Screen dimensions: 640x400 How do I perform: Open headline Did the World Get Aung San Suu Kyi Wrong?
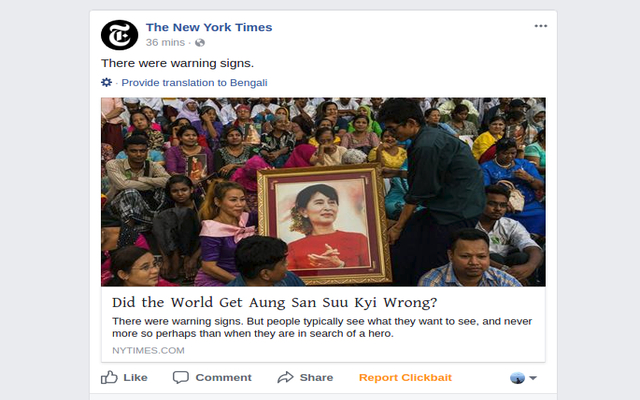(274, 302)
